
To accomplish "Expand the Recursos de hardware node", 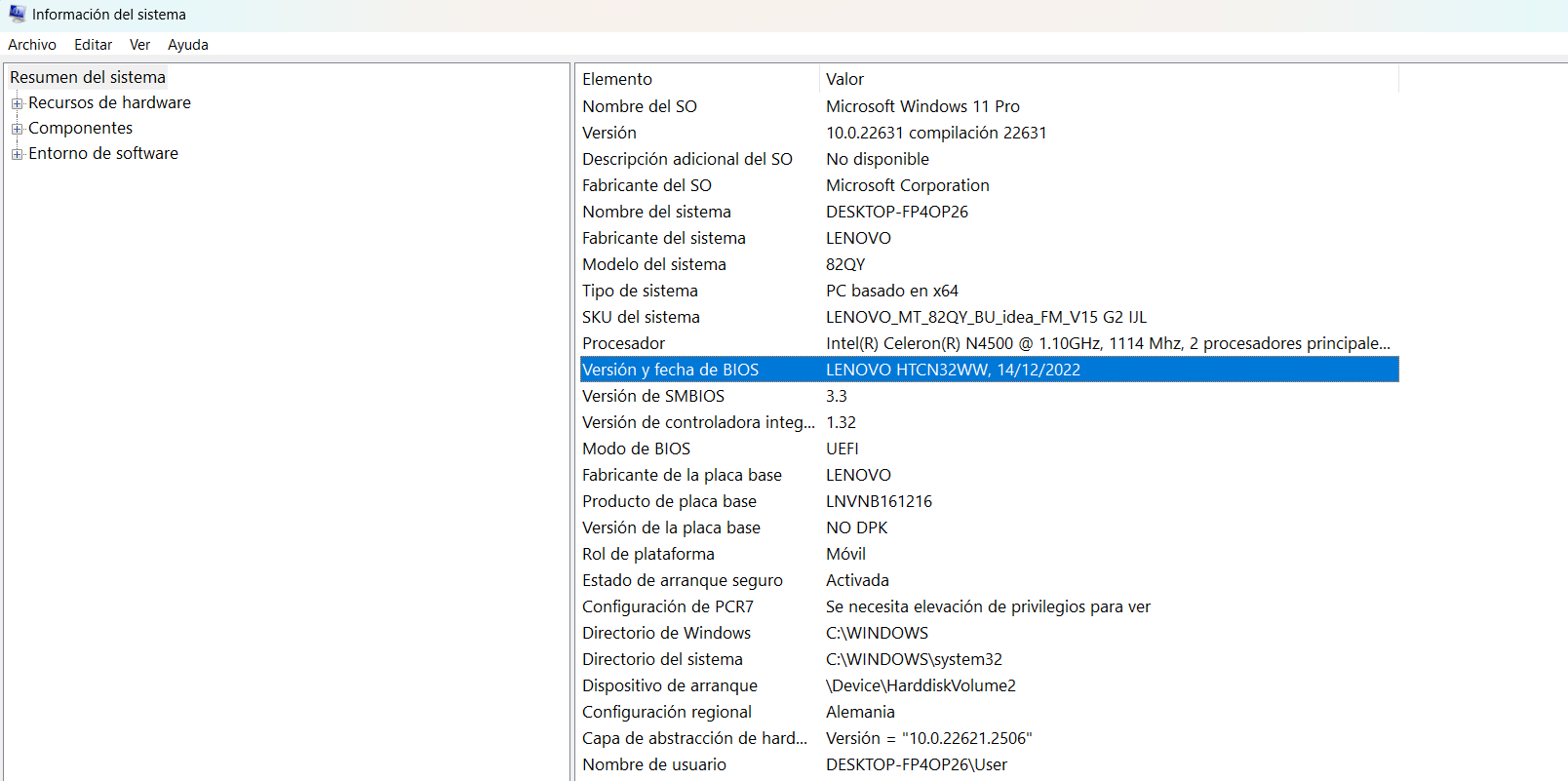I will (x=17, y=103).
